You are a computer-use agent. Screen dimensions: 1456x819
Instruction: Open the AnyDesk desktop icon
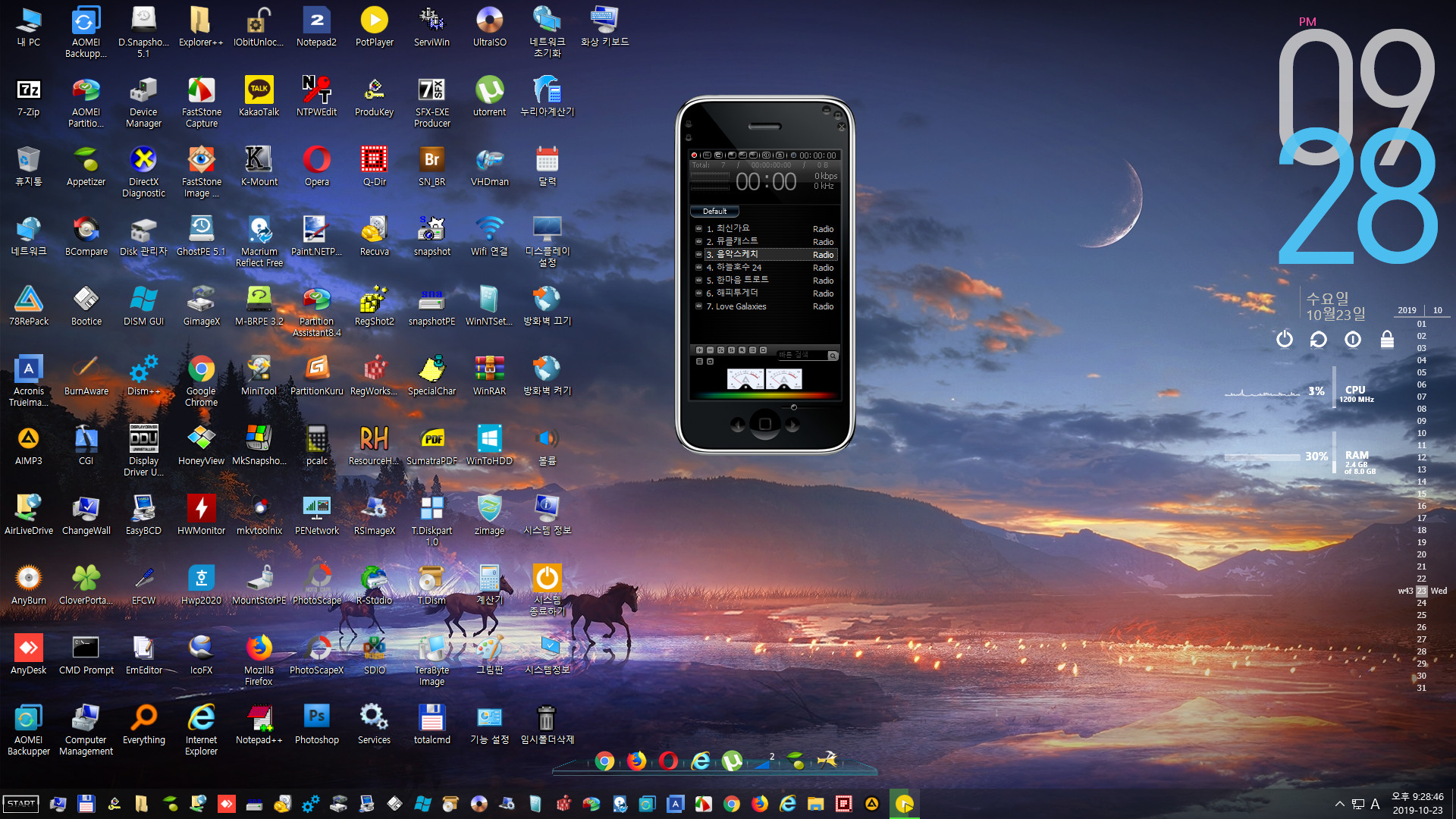29,655
